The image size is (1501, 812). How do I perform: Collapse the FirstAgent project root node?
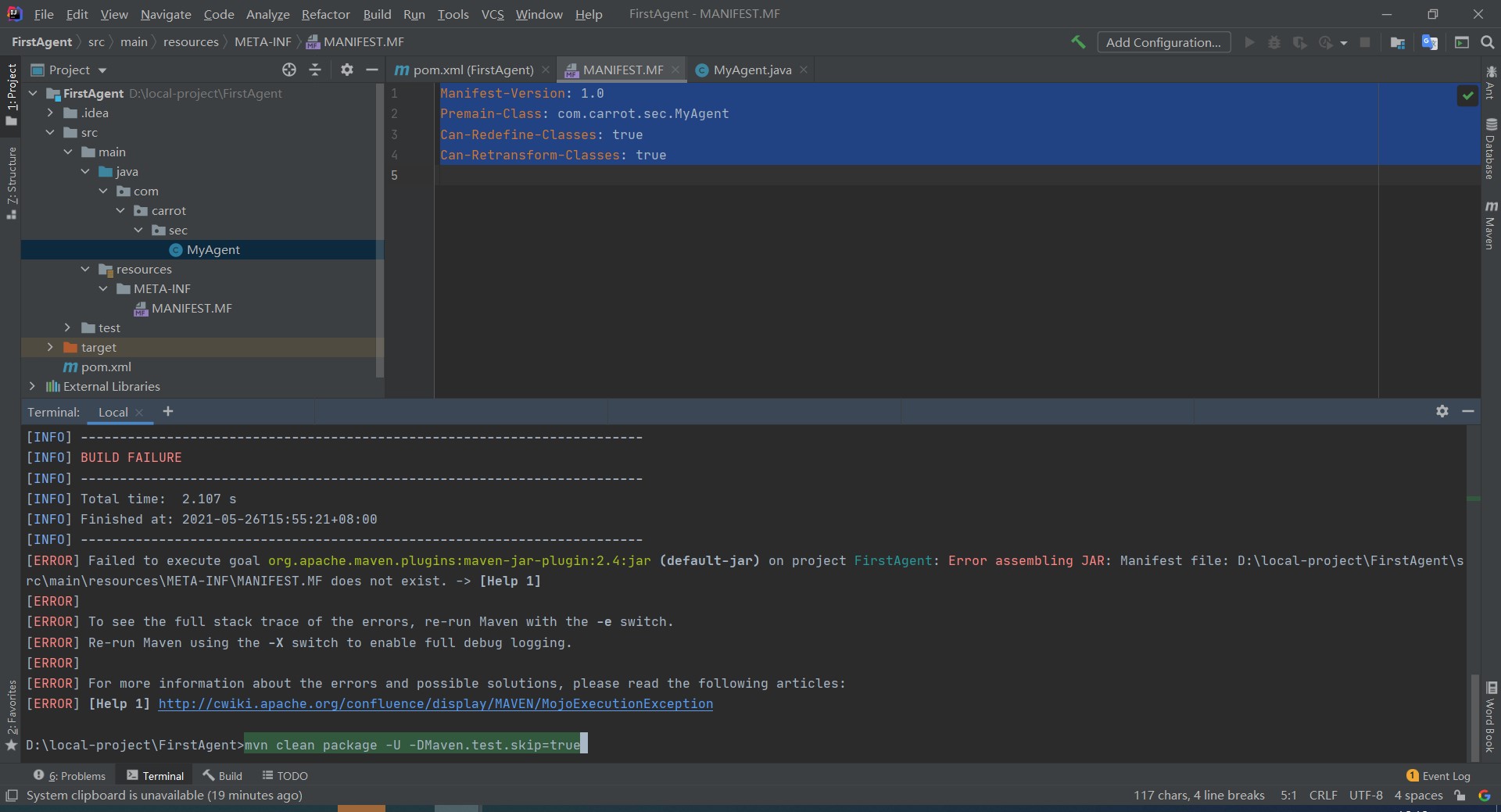point(33,93)
